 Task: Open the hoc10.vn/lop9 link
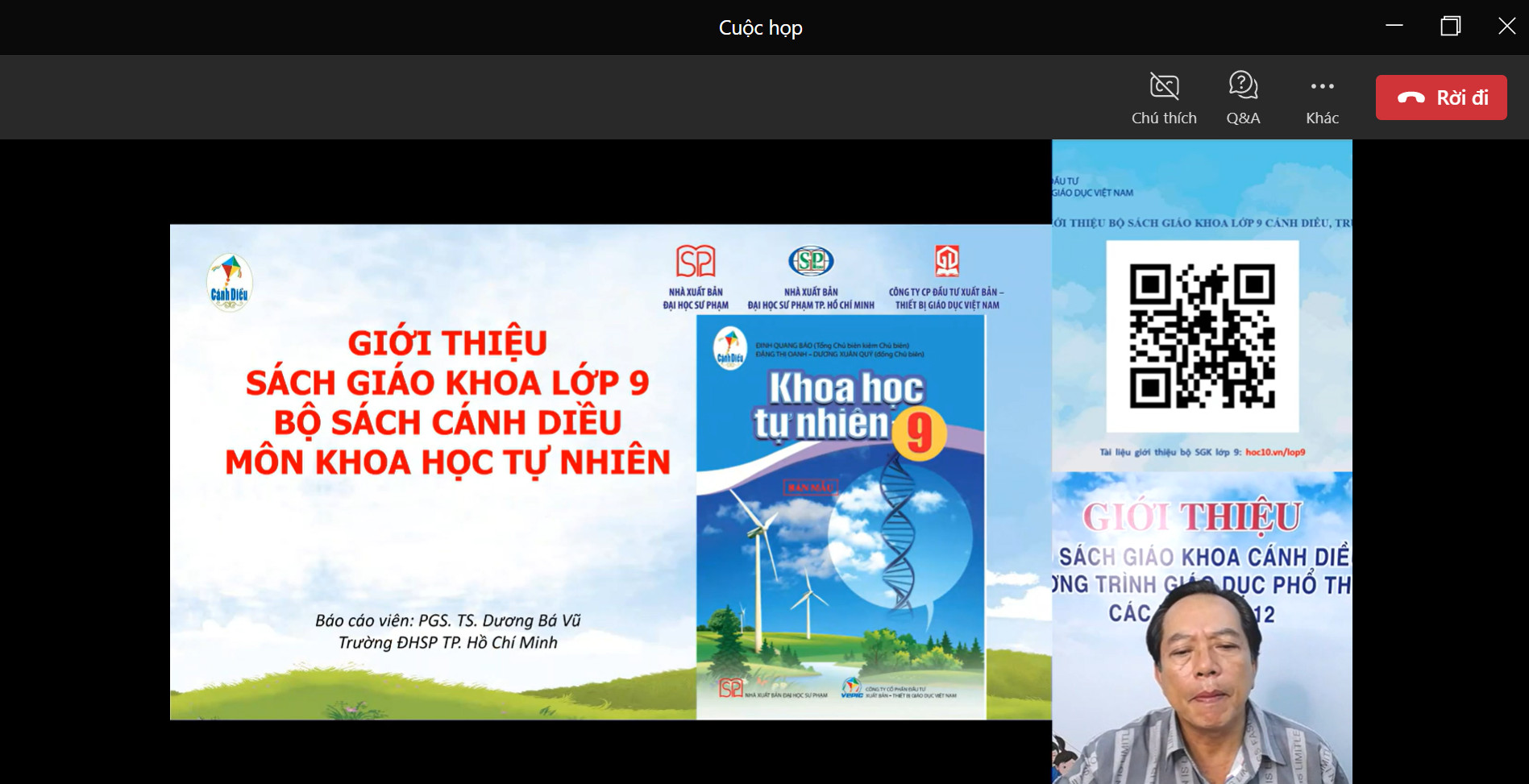point(1275,452)
